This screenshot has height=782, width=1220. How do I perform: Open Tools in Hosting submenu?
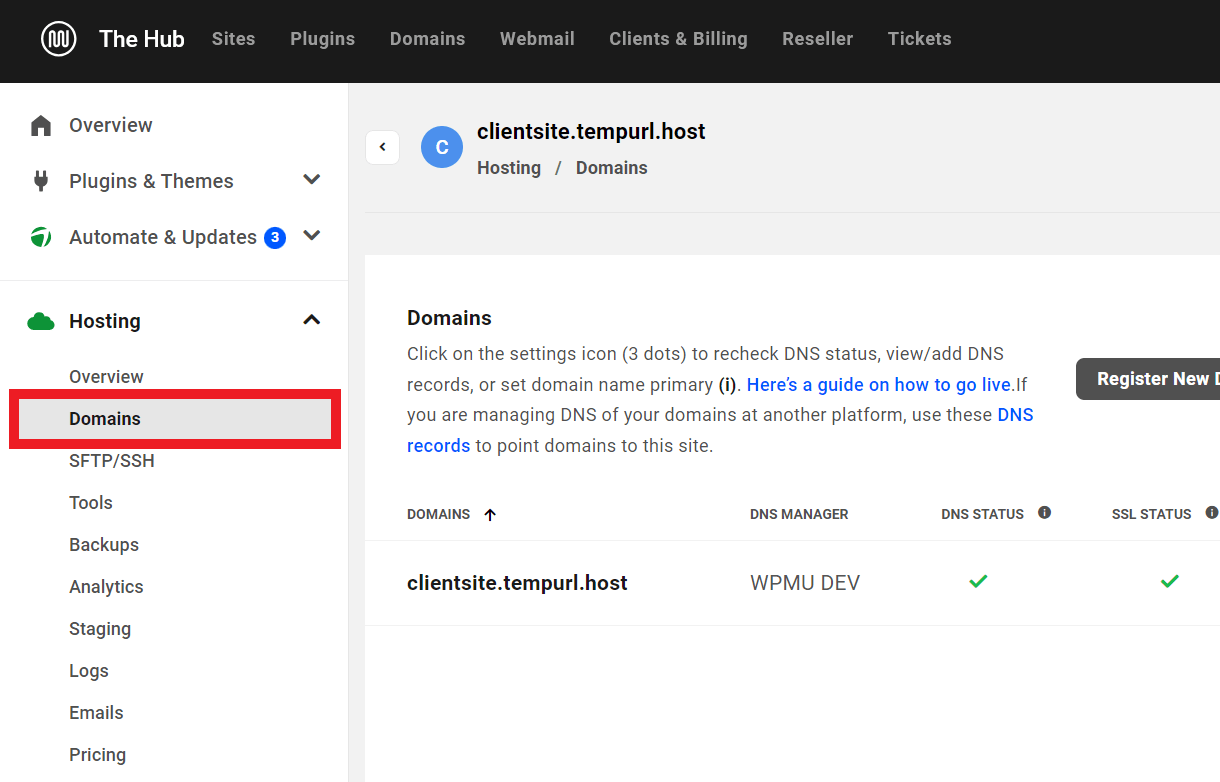tap(91, 503)
